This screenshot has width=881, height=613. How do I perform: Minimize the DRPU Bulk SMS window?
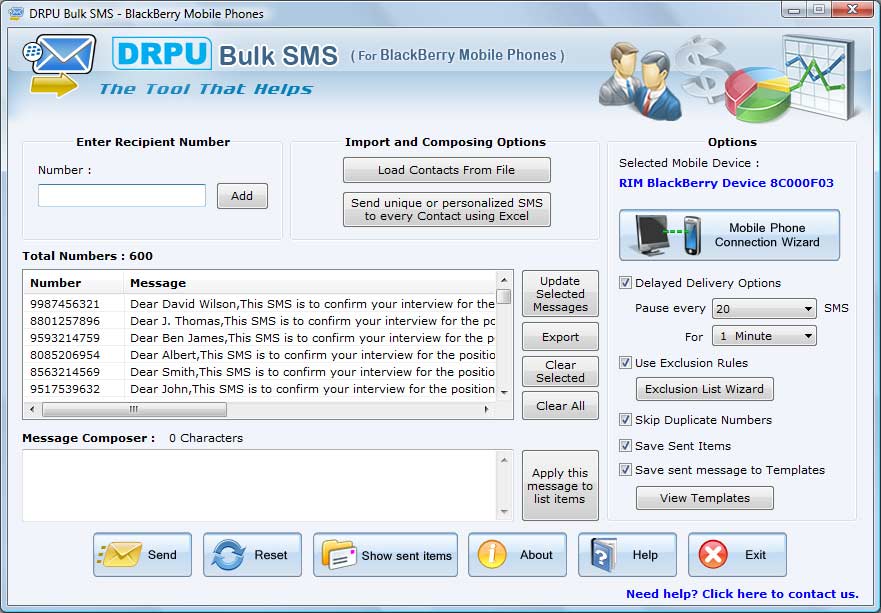[x=793, y=10]
